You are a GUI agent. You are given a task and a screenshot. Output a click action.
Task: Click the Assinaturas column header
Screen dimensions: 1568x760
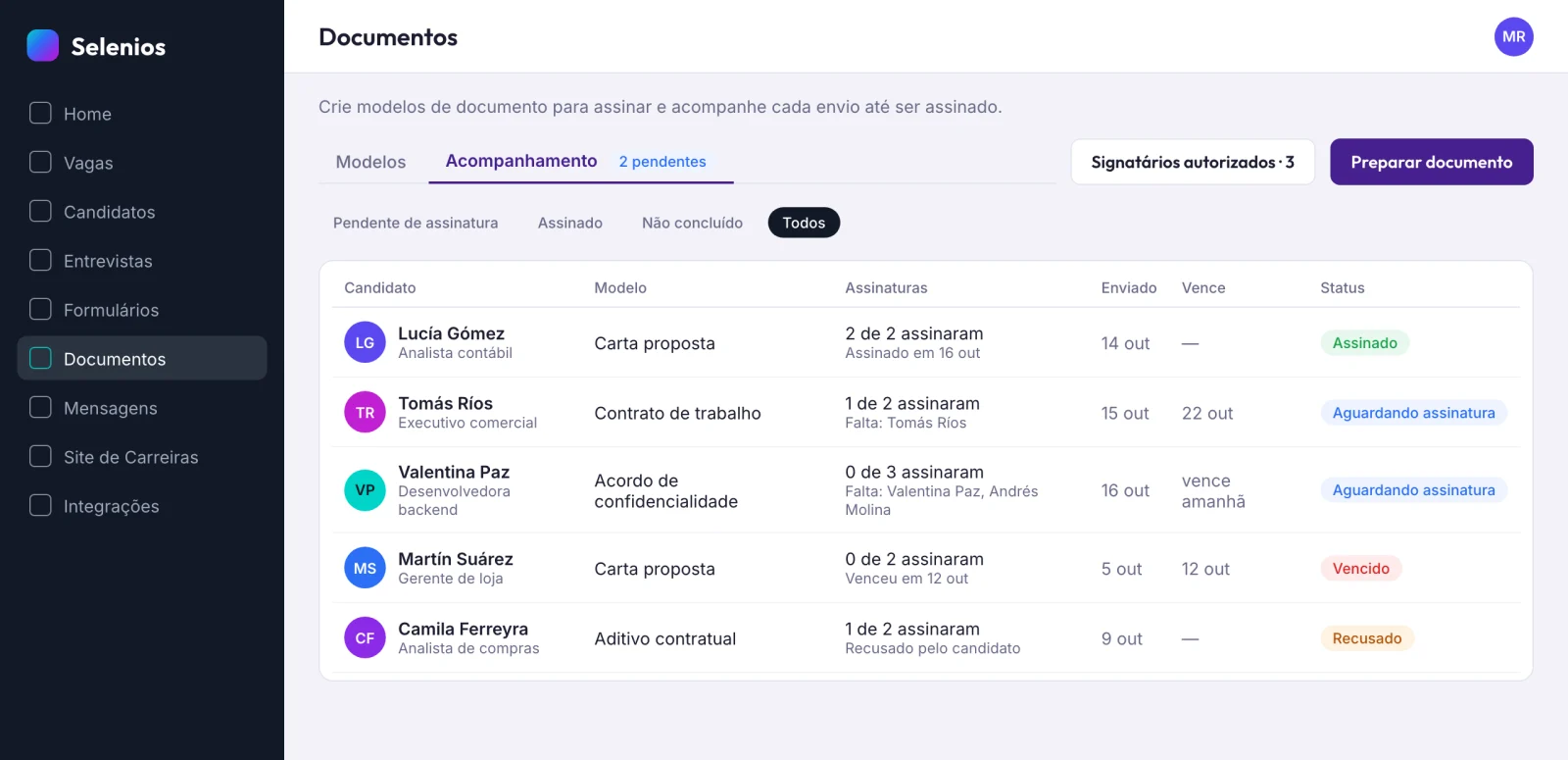[887, 287]
